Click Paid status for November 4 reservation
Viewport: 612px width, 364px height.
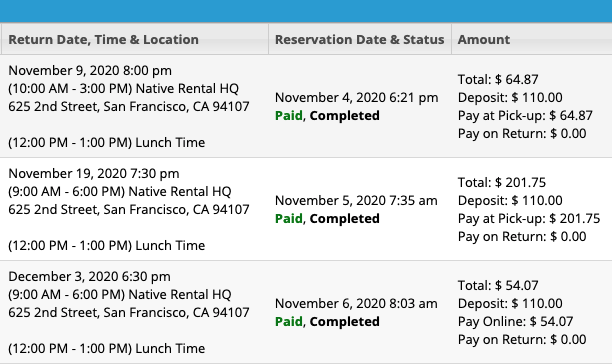[289, 115]
